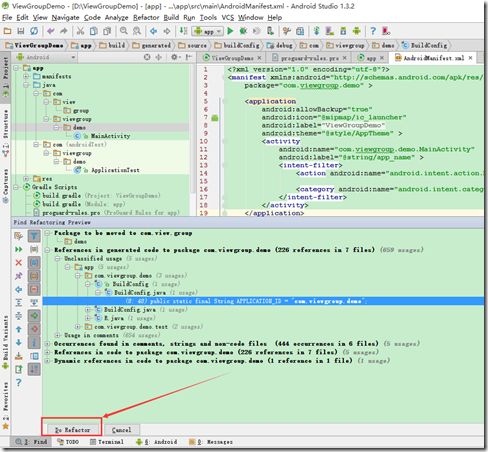
Task: Open Project panel gear settings icon
Action: (x=174, y=57)
